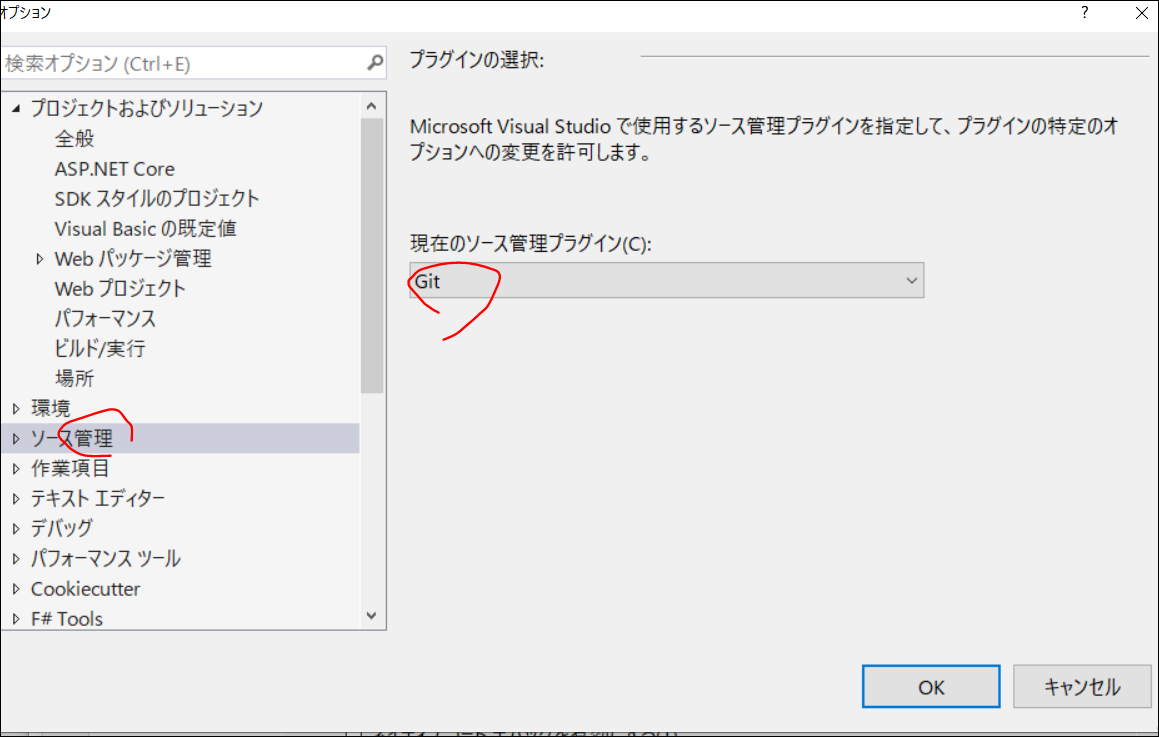Expand the 作業項目 node

16,469
